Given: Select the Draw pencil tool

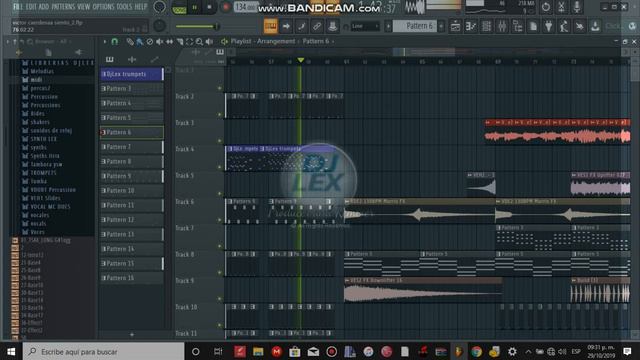Looking at the screenshot, I should pyautogui.click(x=130, y=42).
